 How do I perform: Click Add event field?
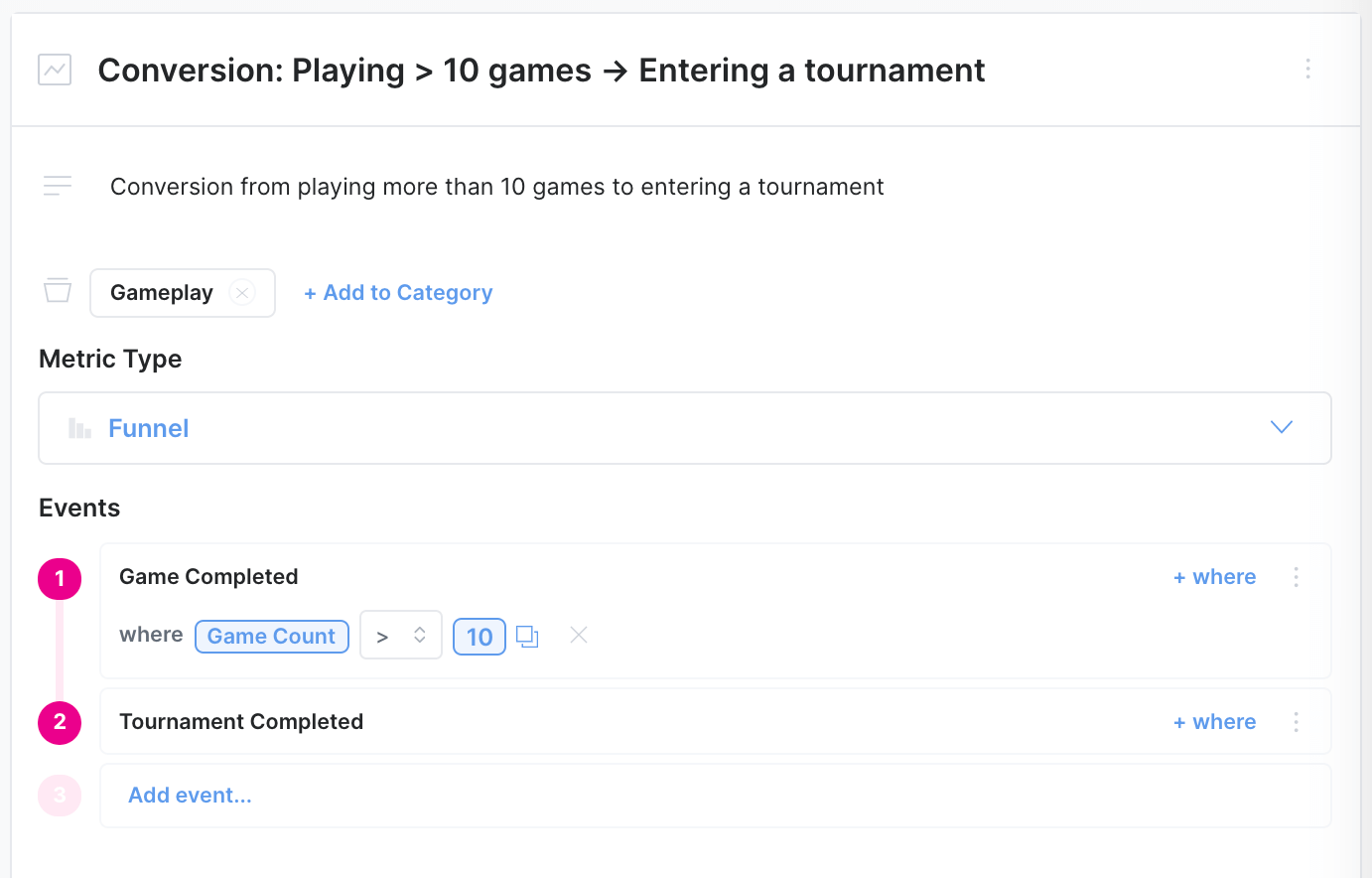pos(190,796)
